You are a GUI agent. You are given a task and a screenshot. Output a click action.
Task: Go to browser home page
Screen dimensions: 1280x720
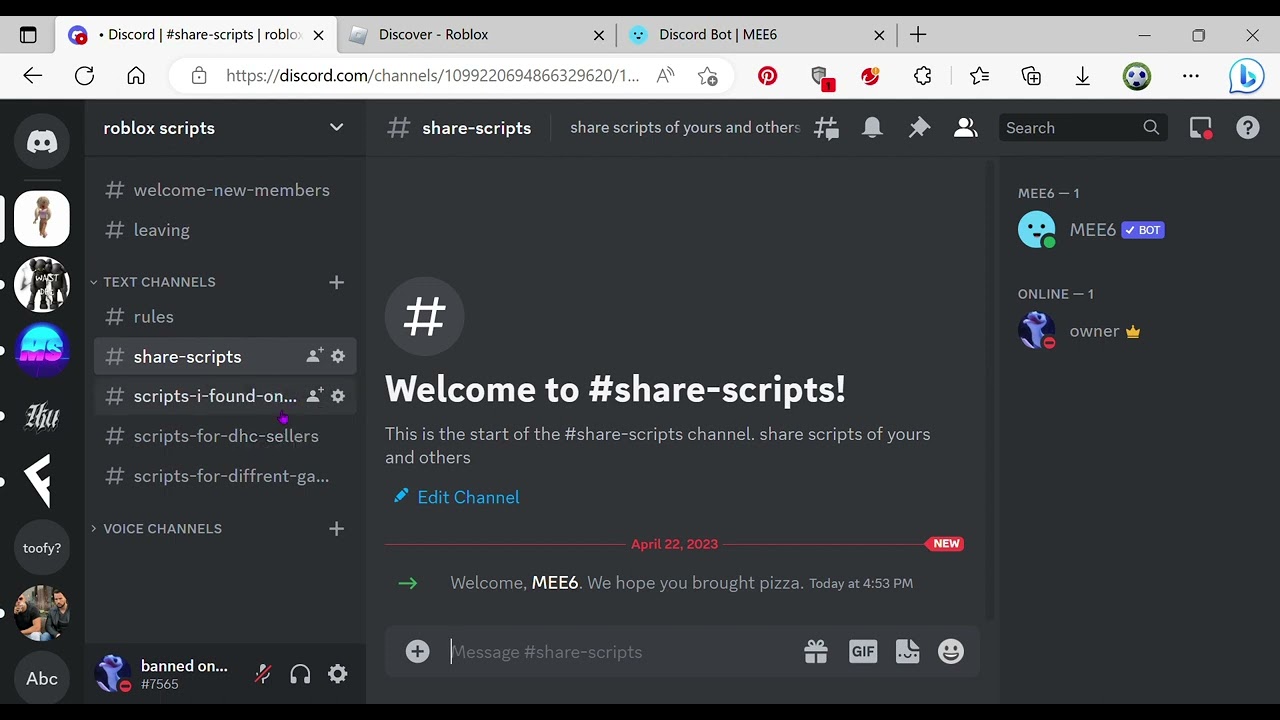(x=136, y=76)
